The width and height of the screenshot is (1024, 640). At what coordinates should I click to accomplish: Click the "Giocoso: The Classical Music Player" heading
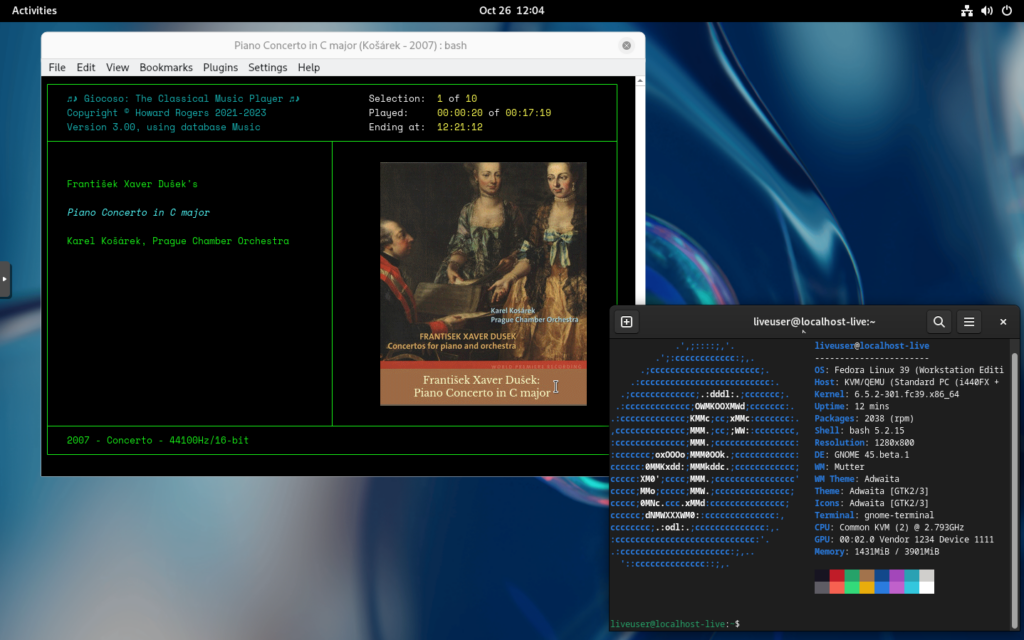coord(184,99)
